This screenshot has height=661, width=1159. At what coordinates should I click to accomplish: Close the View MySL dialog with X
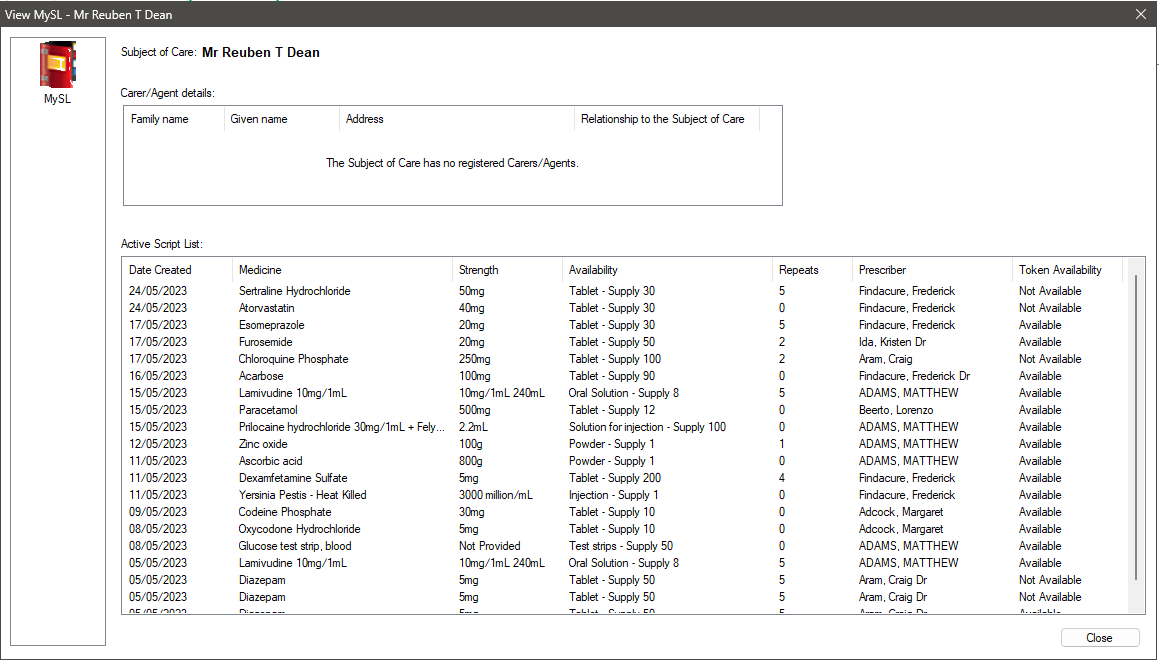(1141, 14)
